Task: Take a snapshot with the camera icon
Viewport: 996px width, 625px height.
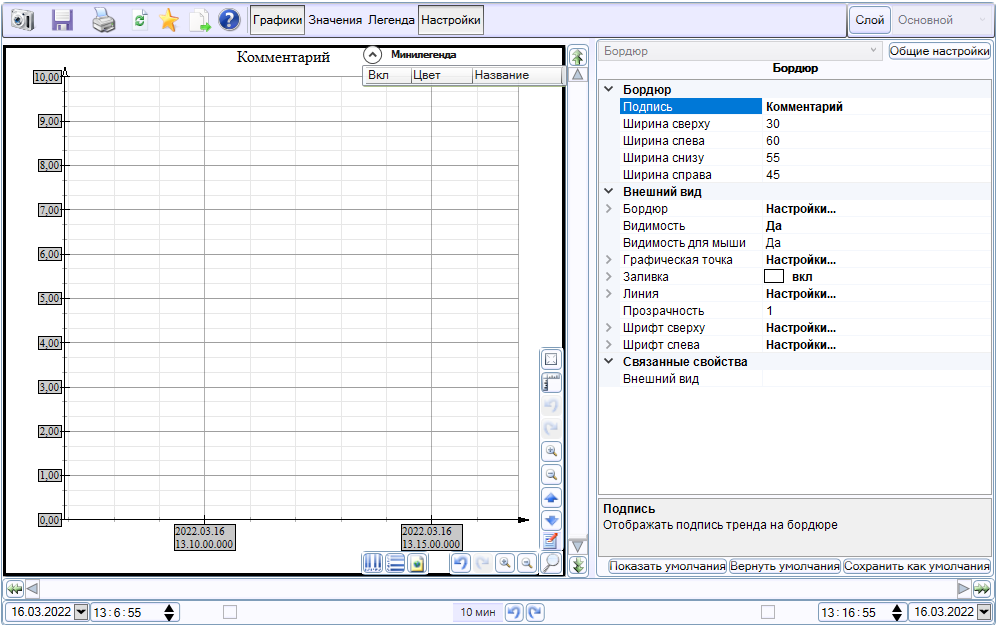Action: click(x=22, y=20)
